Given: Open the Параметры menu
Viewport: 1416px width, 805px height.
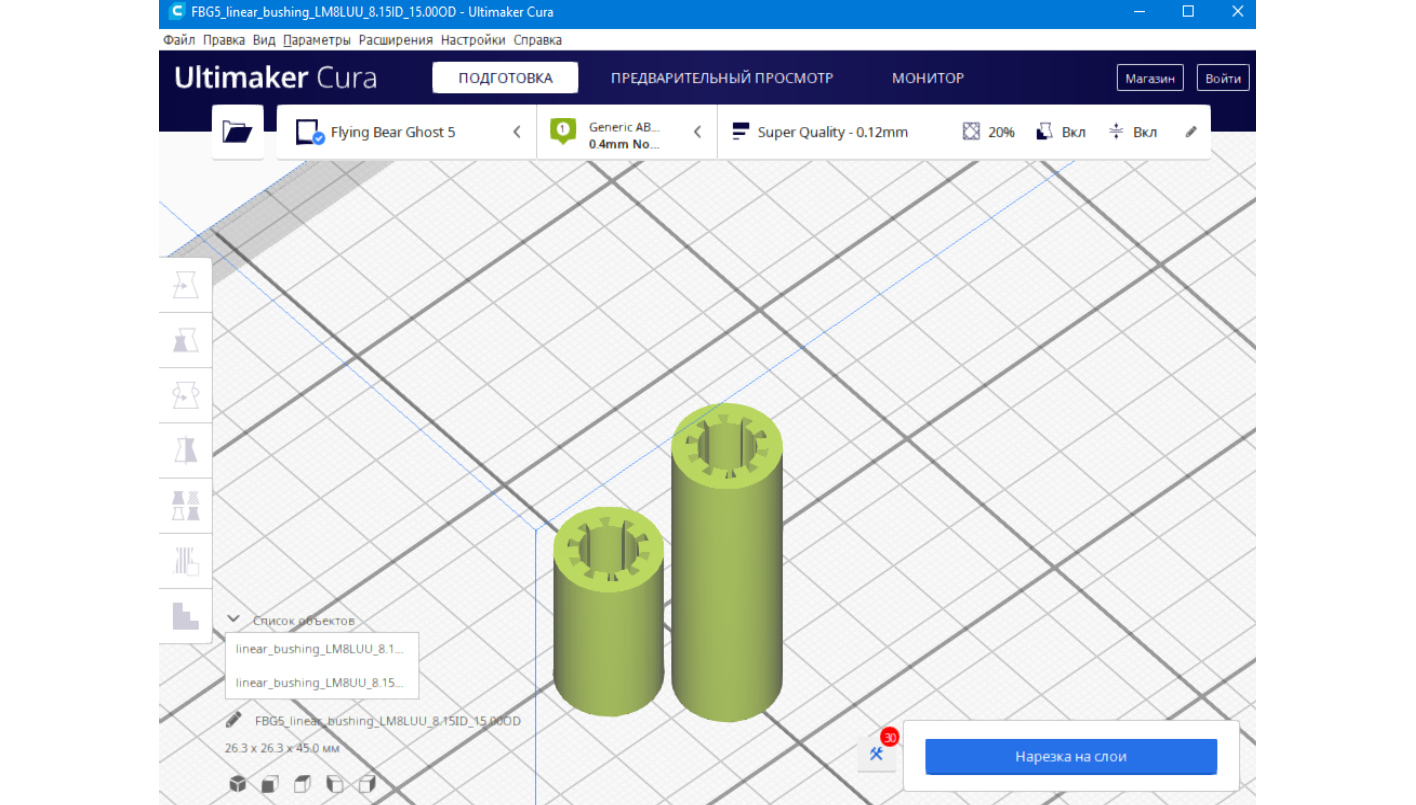Looking at the screenshot, I should pyautogui.click(x=317, y=40).
